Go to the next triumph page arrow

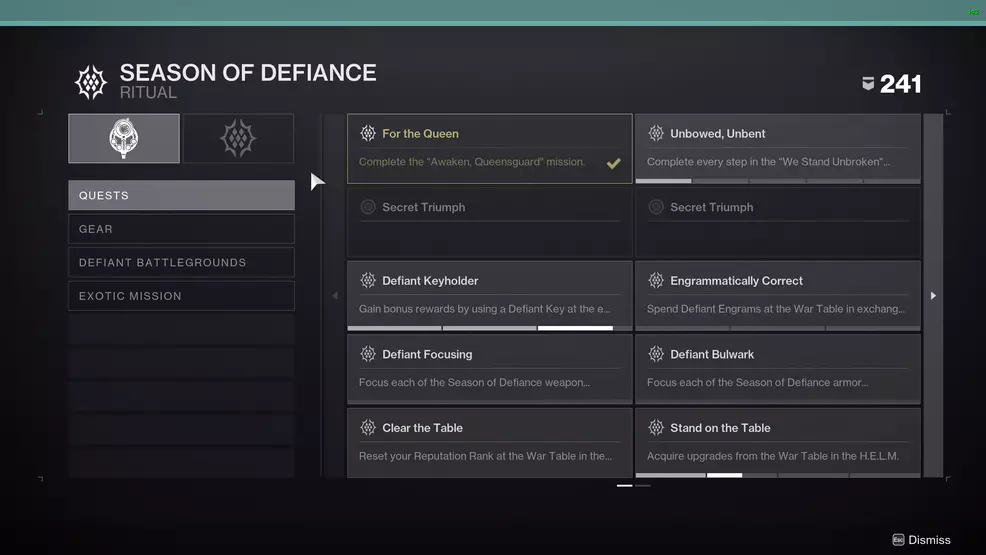tap(933, 296)
